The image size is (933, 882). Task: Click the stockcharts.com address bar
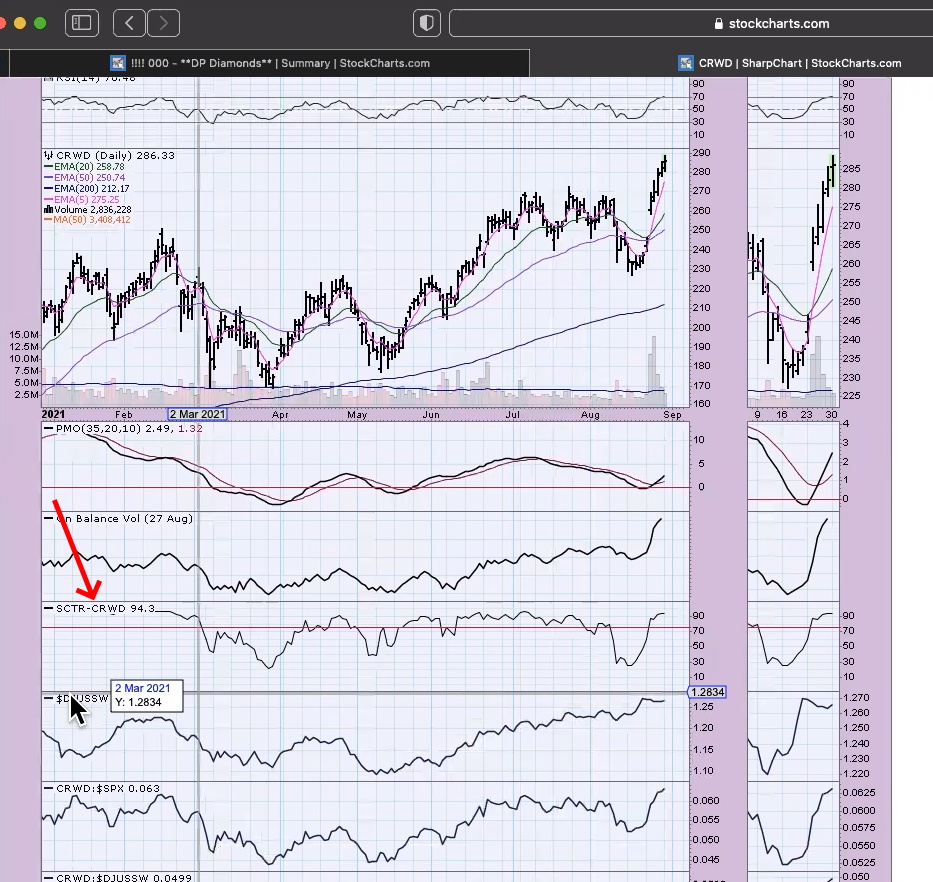pyautogui.click(x=691, y=23)
